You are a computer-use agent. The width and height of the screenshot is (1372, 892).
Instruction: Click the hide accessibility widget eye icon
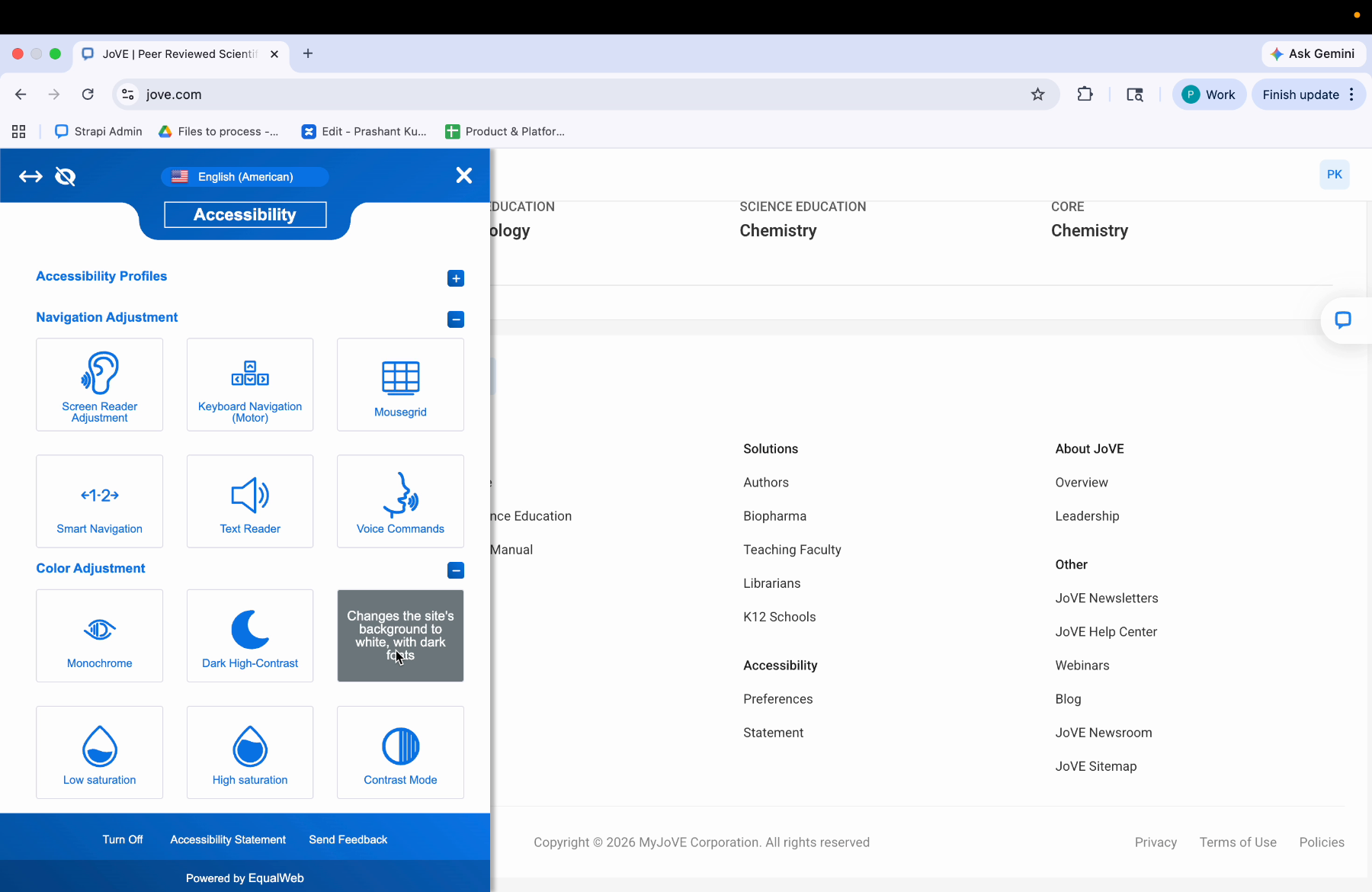tap(66, 177)
